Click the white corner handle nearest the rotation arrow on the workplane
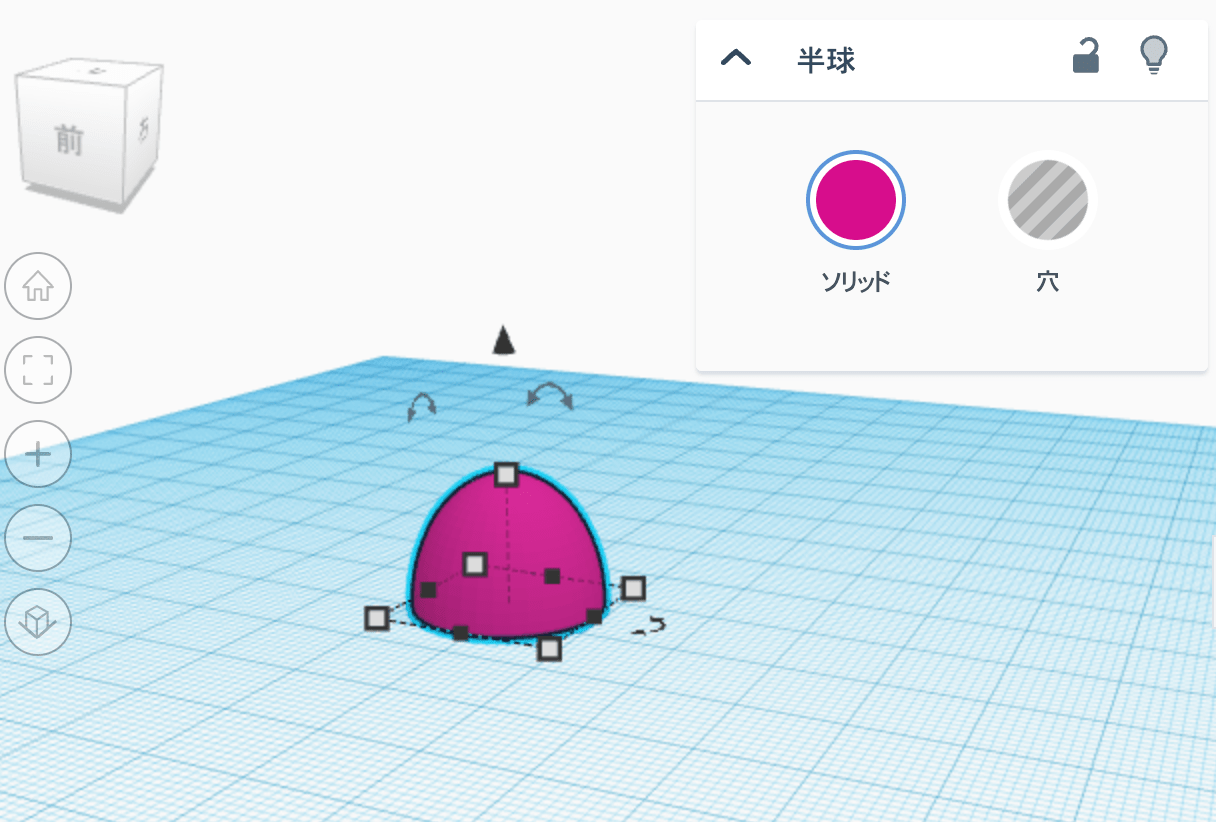Screen dimensions: 1216x822 [x=633, y=588]
